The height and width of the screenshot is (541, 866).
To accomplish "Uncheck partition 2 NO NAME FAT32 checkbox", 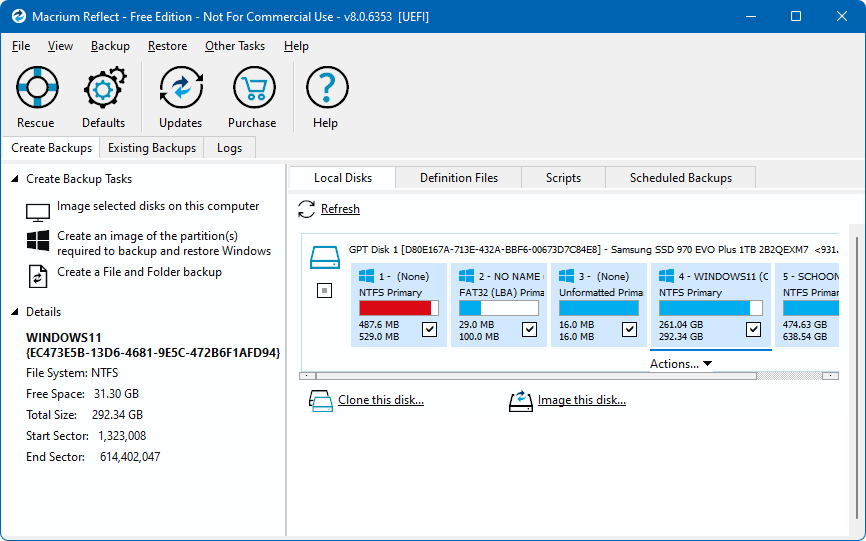I will coord(529,330).
